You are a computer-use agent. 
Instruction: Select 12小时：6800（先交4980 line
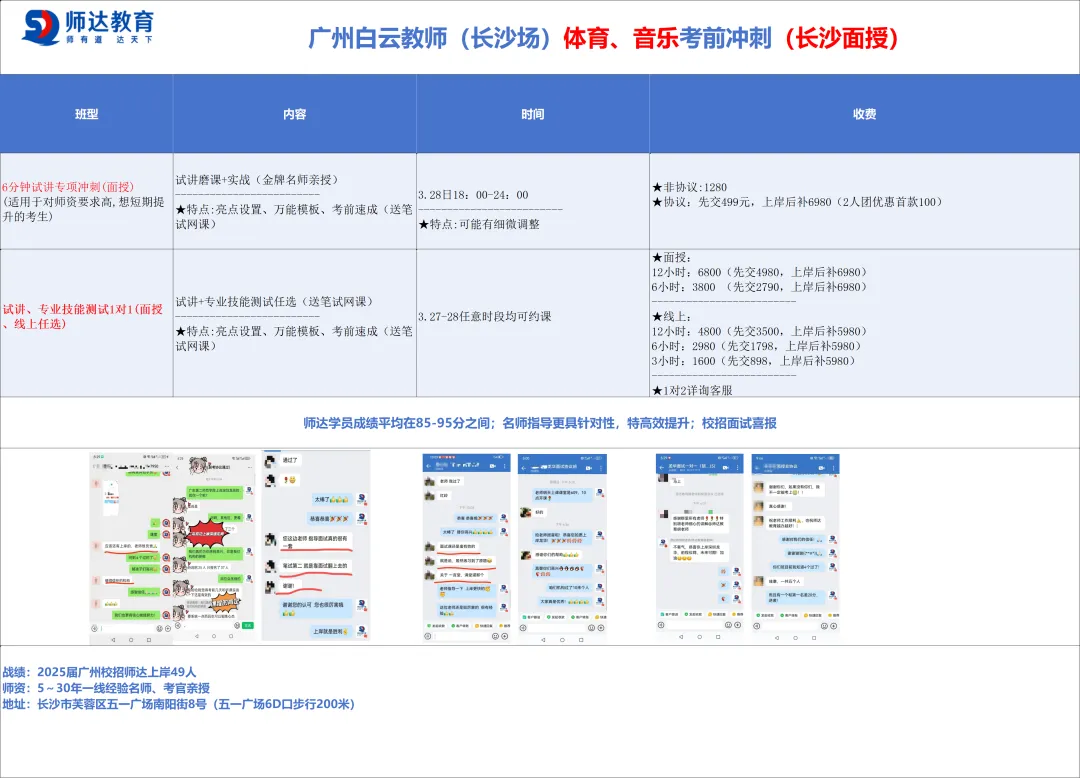click(x=760, y=272)
